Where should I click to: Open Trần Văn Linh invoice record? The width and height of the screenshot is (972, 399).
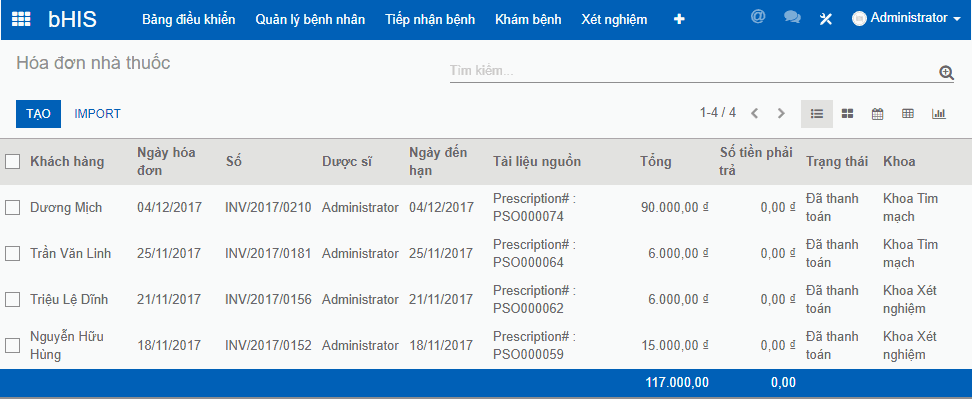(x=71, y=253)
